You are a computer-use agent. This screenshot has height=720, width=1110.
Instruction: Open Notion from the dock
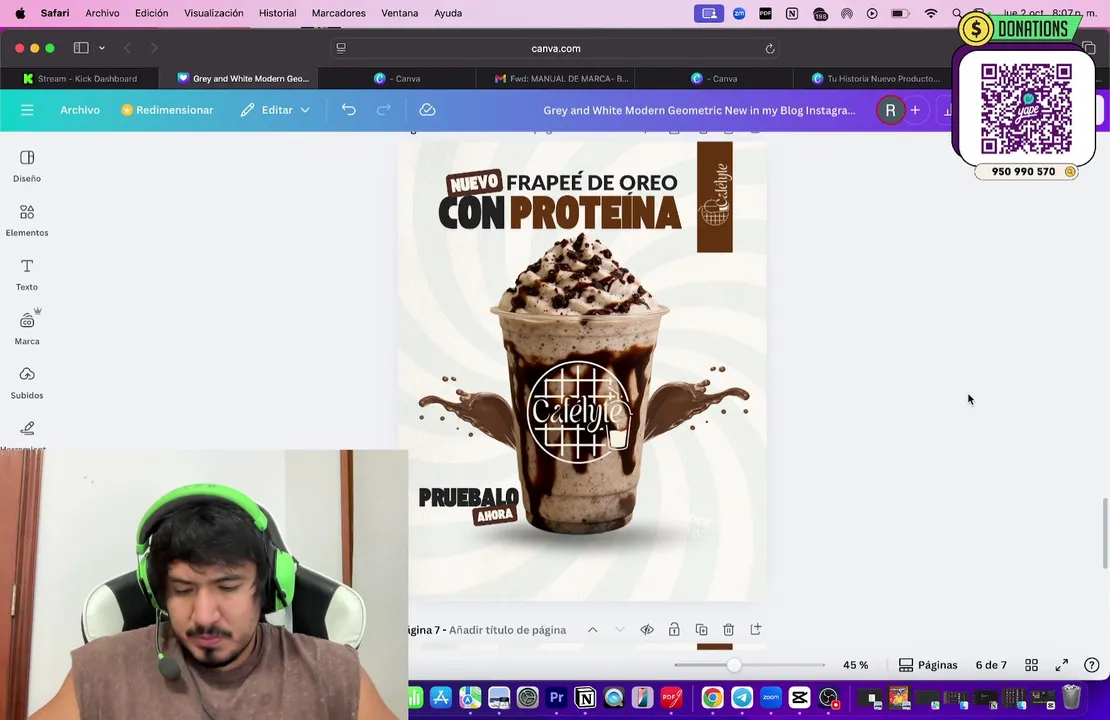pyautogui.click(x=585, y=698)
